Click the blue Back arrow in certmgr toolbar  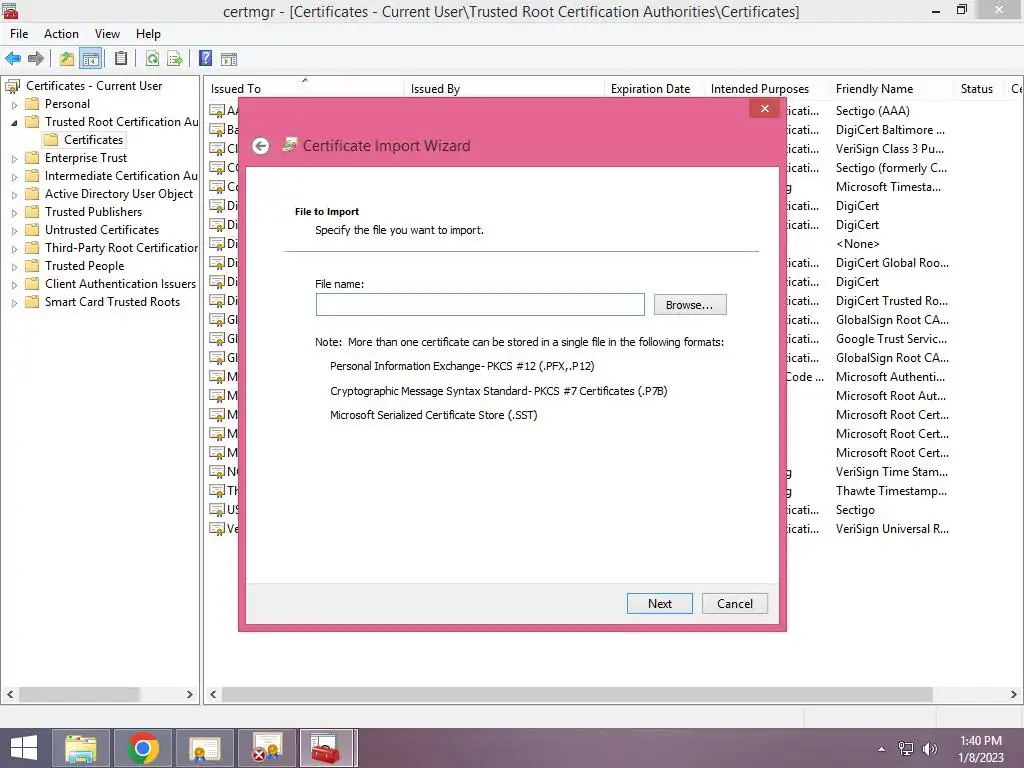[x=13, y=59]
